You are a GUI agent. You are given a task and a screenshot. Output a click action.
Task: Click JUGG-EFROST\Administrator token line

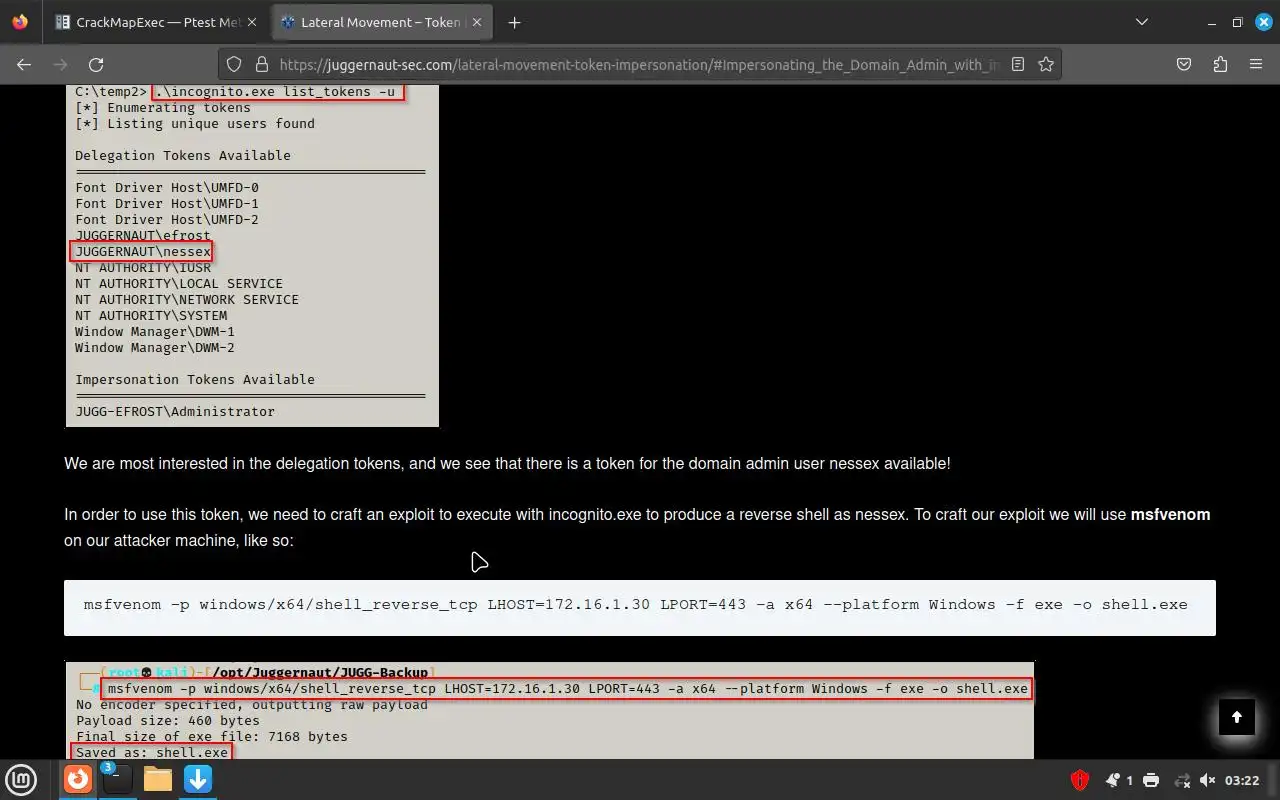175,411
